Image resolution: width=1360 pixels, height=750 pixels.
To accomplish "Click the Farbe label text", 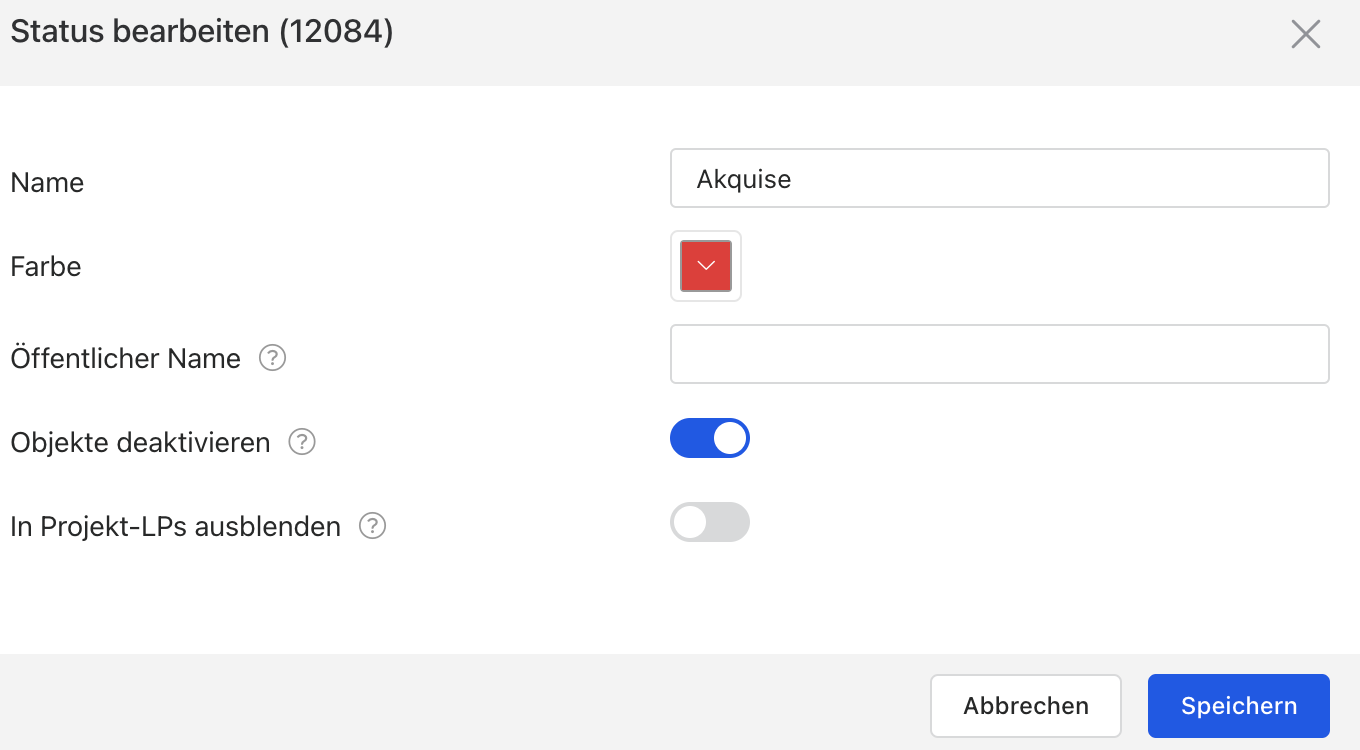I will (x=46, y=267).
